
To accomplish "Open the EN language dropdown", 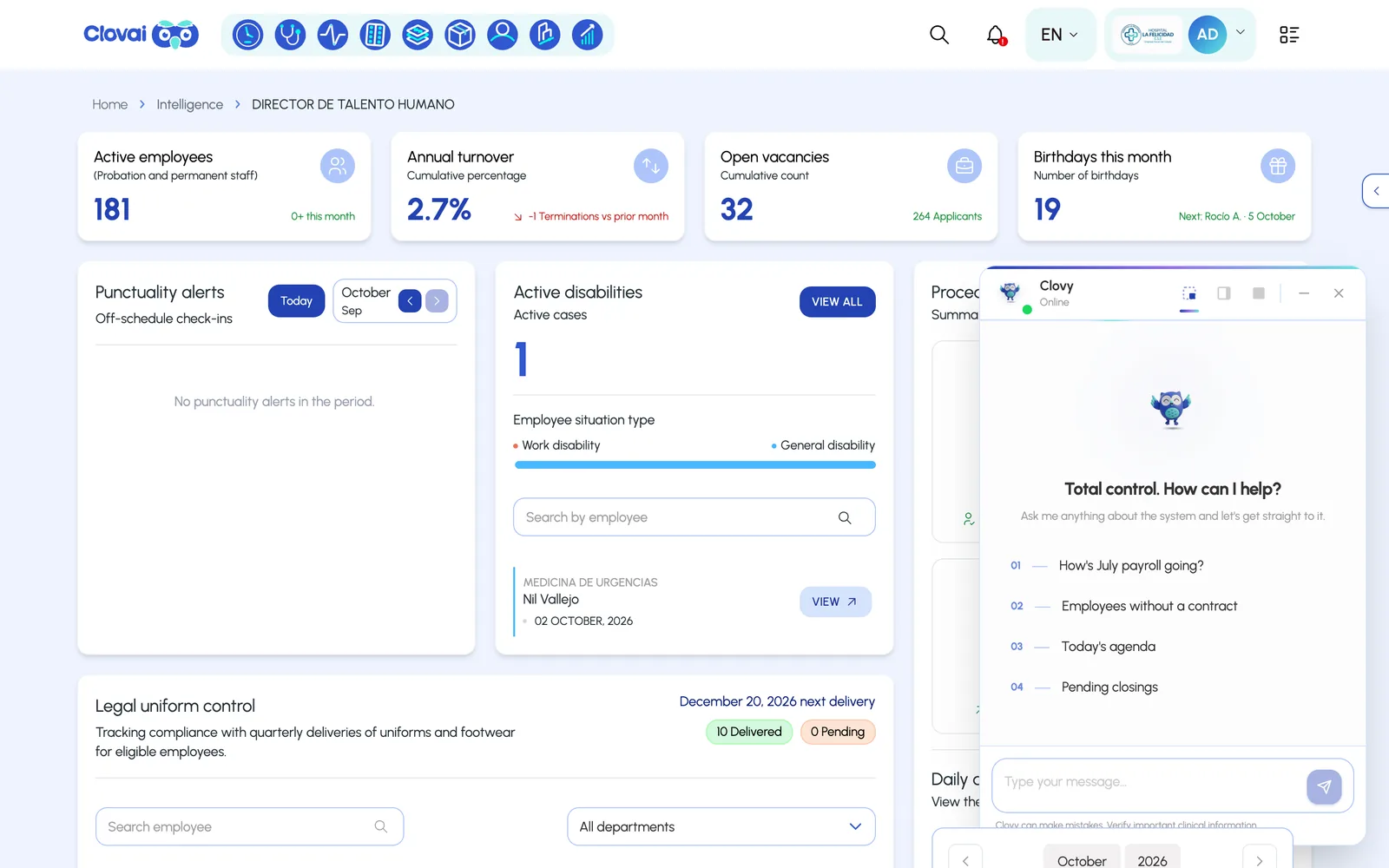I will (1060, 35).
